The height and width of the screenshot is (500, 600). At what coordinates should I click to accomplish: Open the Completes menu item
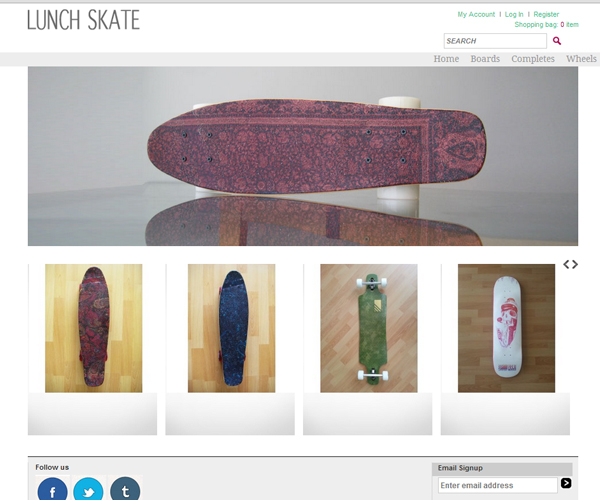click(x=533, y=59)
